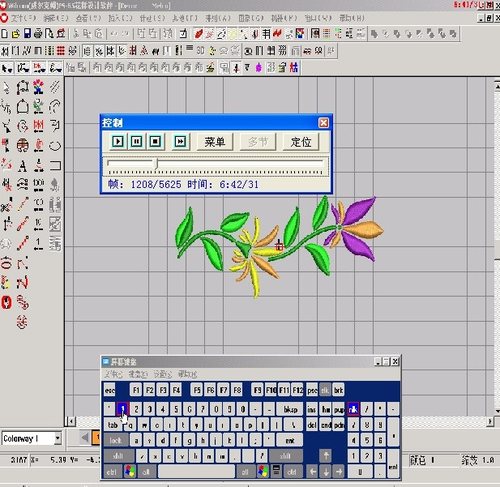The height and width of the screenshot is (487, 500).
Task: Open the first menu in the application menu bar
Action: click(23, 18)
